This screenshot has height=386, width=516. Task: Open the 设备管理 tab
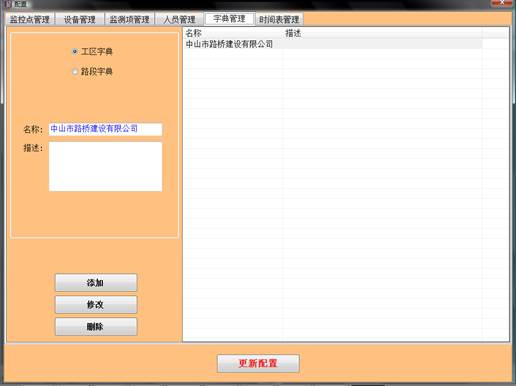pyautogui.click(x=80, y=19)
